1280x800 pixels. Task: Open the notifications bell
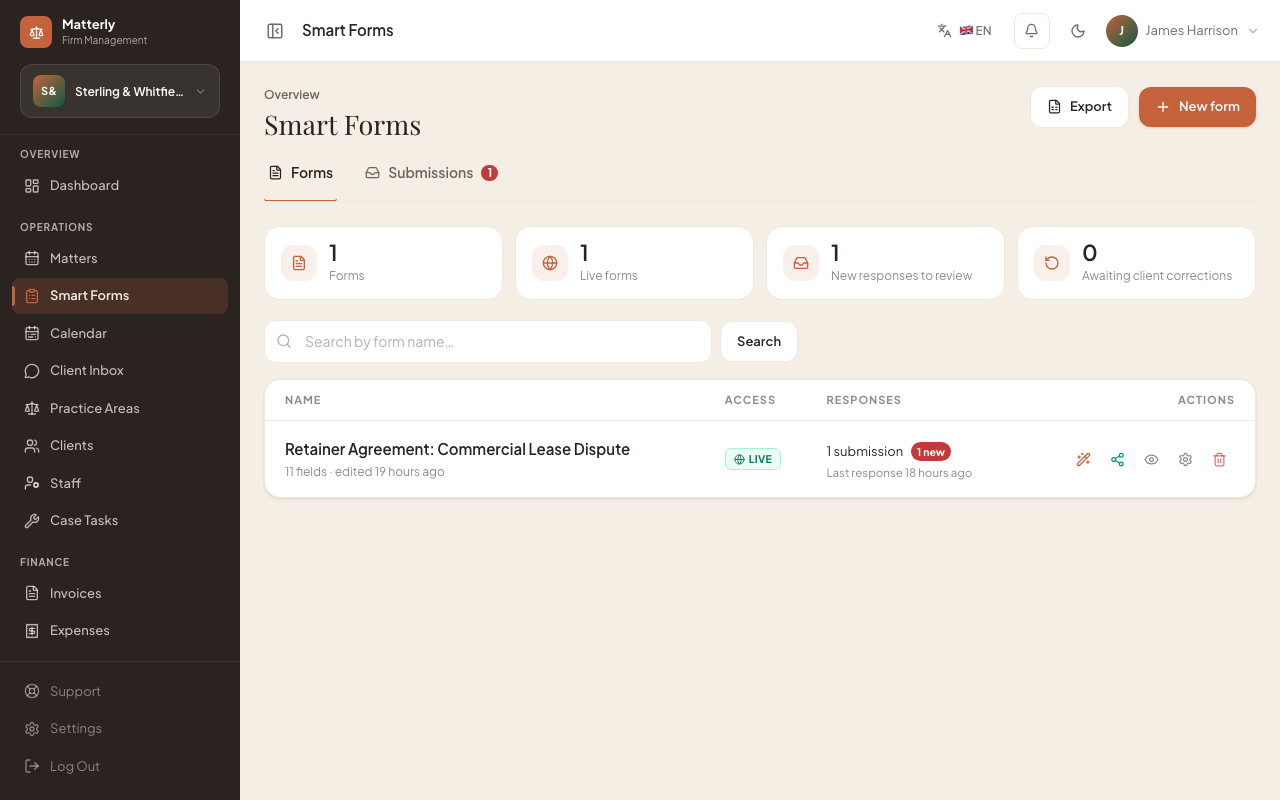1032,31
